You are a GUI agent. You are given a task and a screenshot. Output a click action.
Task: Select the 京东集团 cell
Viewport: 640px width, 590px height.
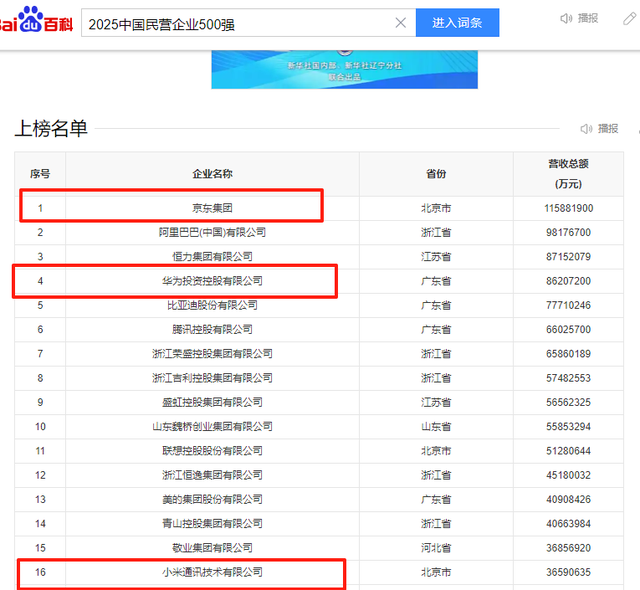(212, 208)
